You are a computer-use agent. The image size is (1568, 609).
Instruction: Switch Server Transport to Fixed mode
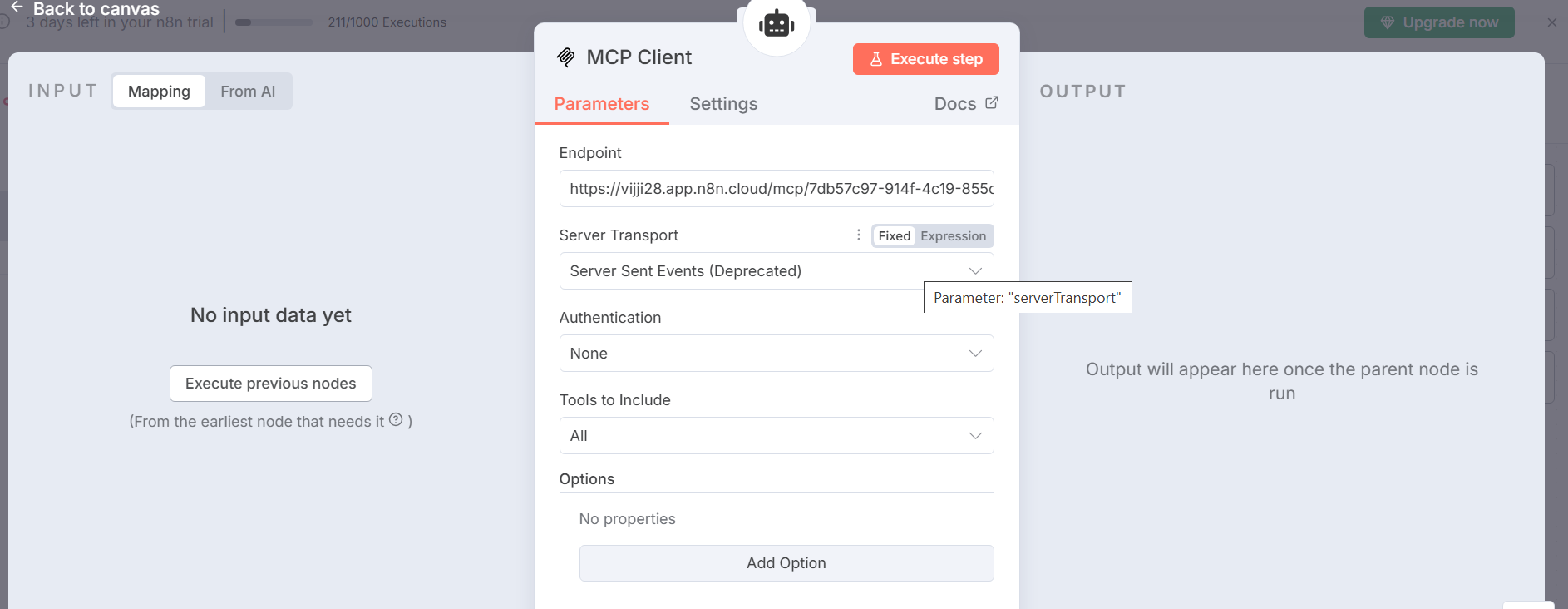pos(894,236)
